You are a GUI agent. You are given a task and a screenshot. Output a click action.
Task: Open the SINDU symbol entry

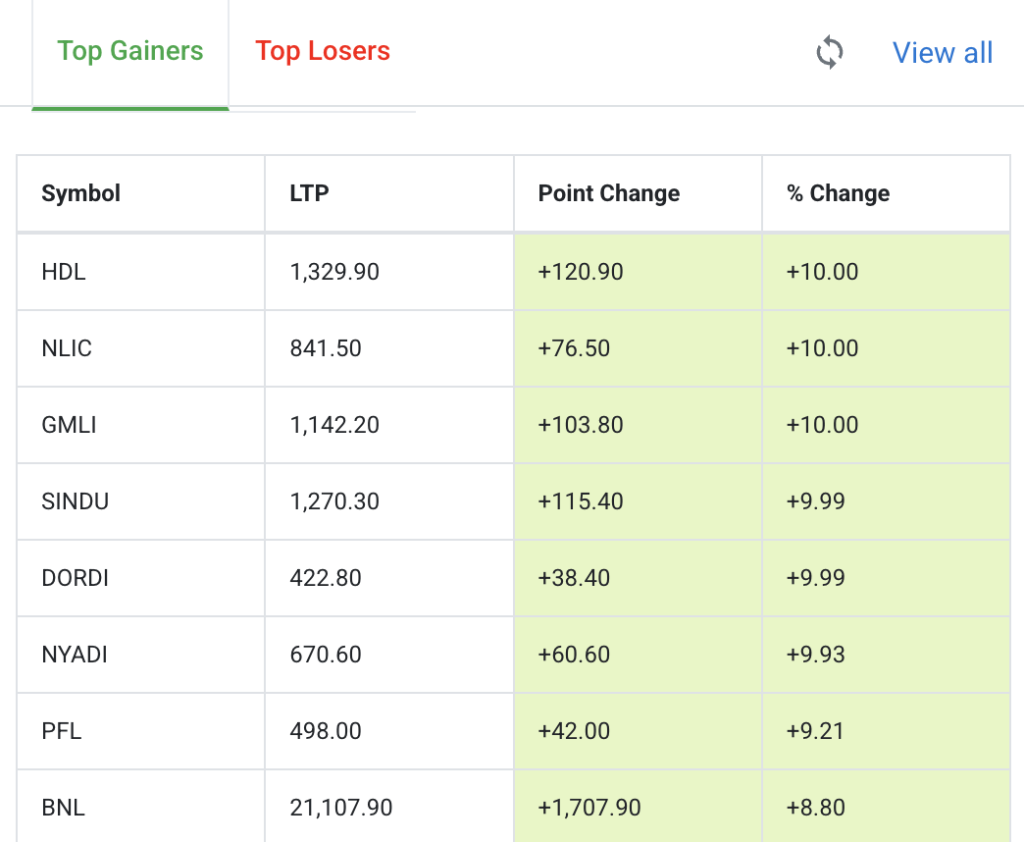click(x=75, y=501)
